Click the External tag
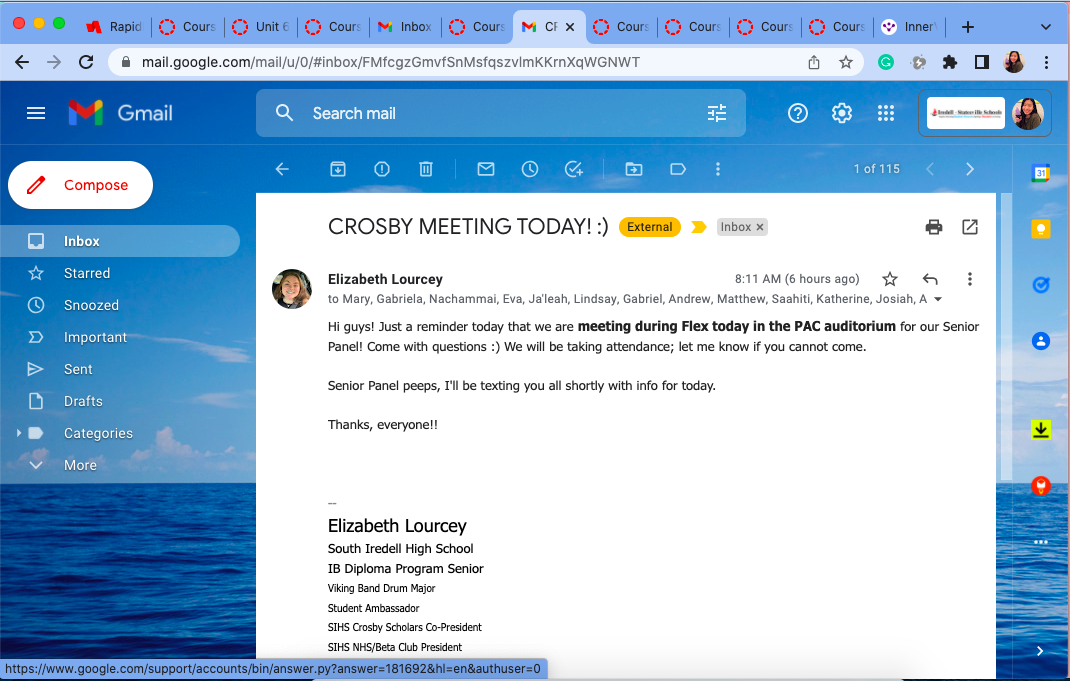 pyautogui.click(x=650, y=227)
